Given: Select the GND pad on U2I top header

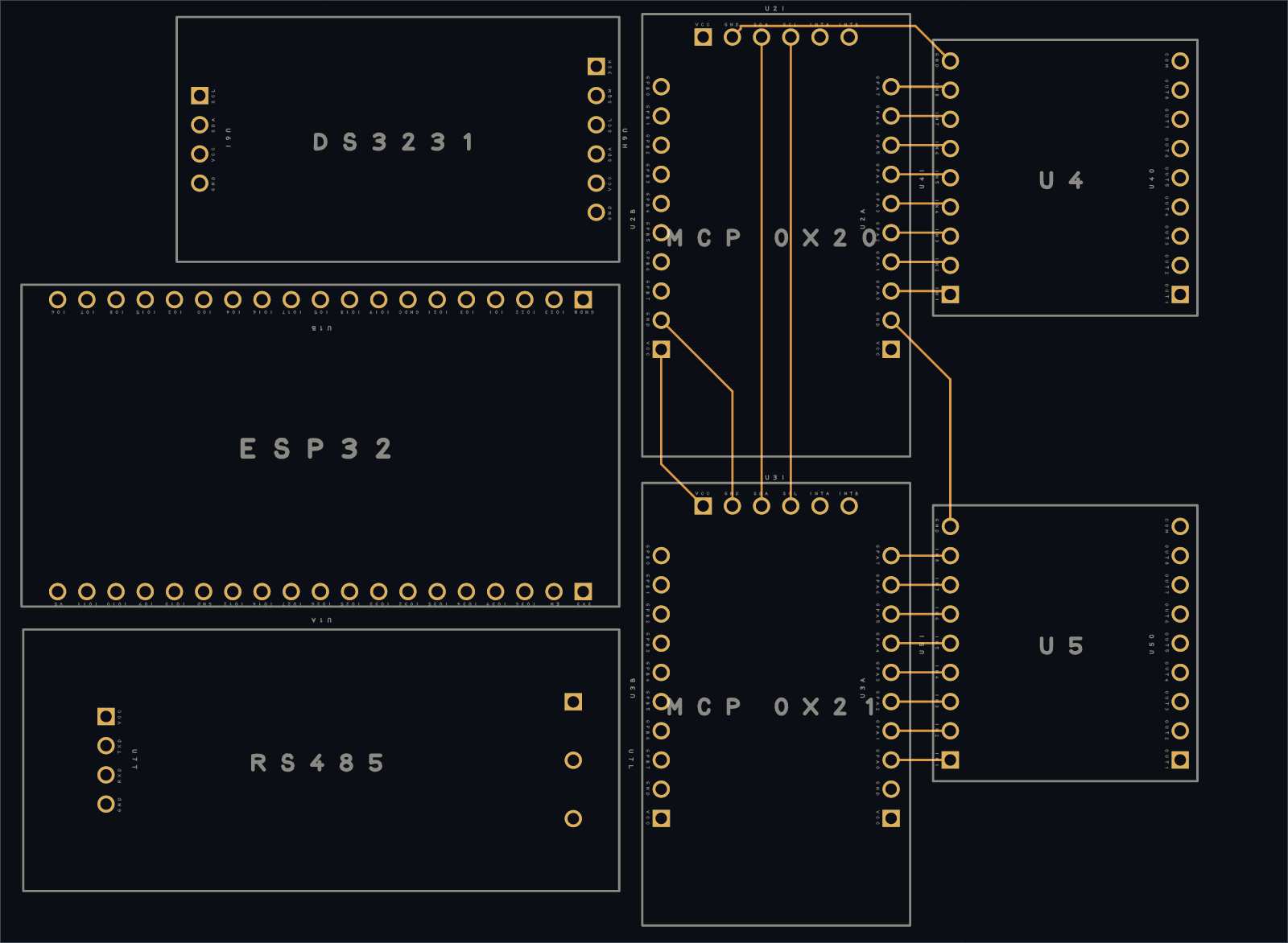Looking at the screenshot, I should (x=732, y=37).
